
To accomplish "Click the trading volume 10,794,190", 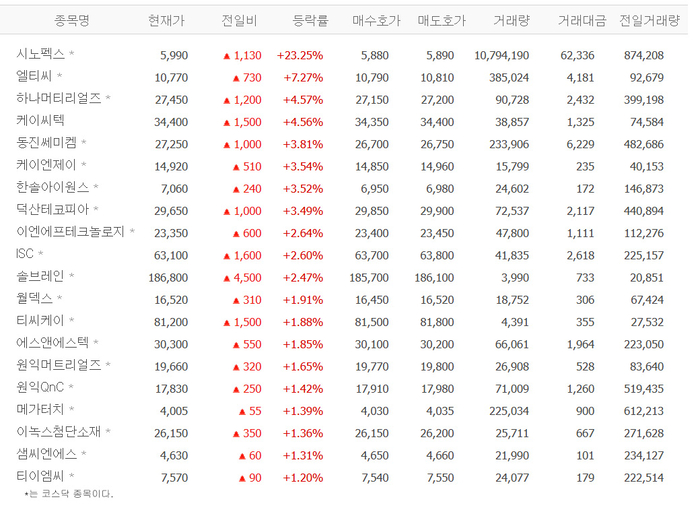I will coord(502,55).
